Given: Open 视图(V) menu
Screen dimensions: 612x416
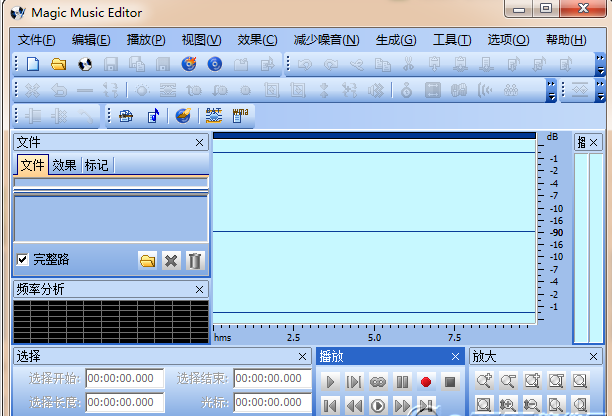Looking at the screenshot, I should coord(201,40).
